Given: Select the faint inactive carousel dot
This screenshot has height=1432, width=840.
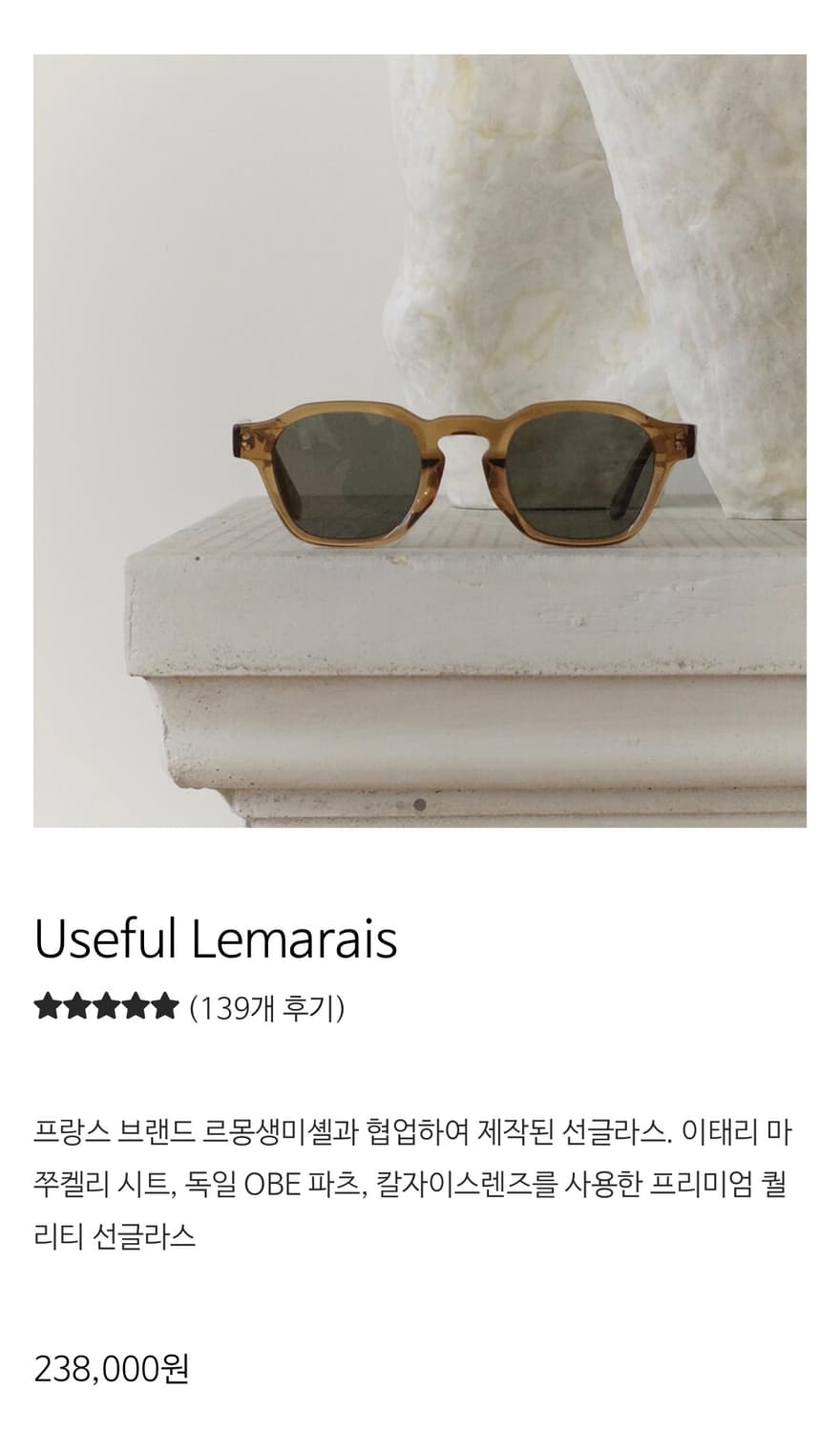Looking at the screenshot, I should [401, 805].
